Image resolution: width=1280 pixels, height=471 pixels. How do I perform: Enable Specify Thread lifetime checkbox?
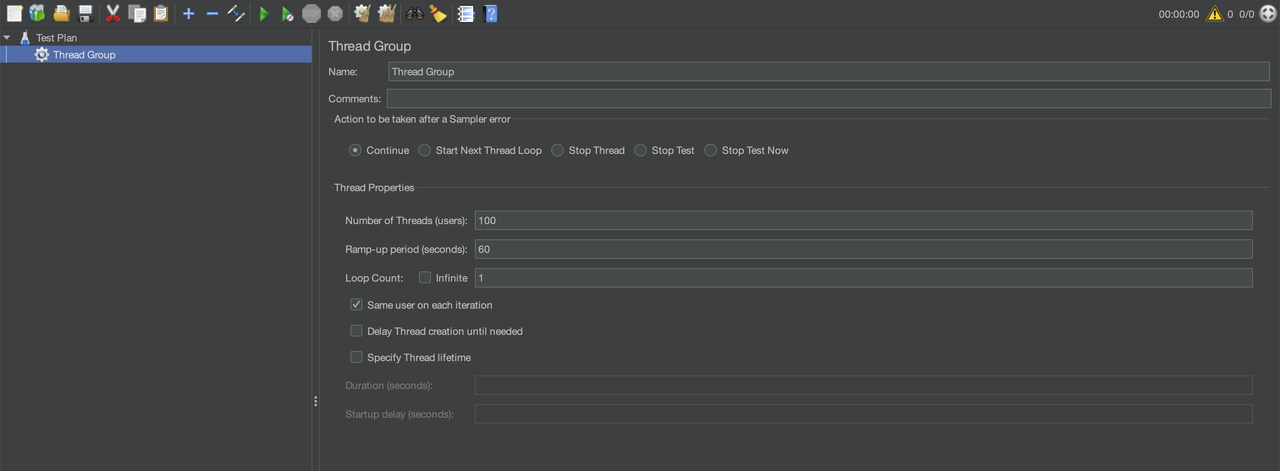pyautogui.click(x=356, y=357)
